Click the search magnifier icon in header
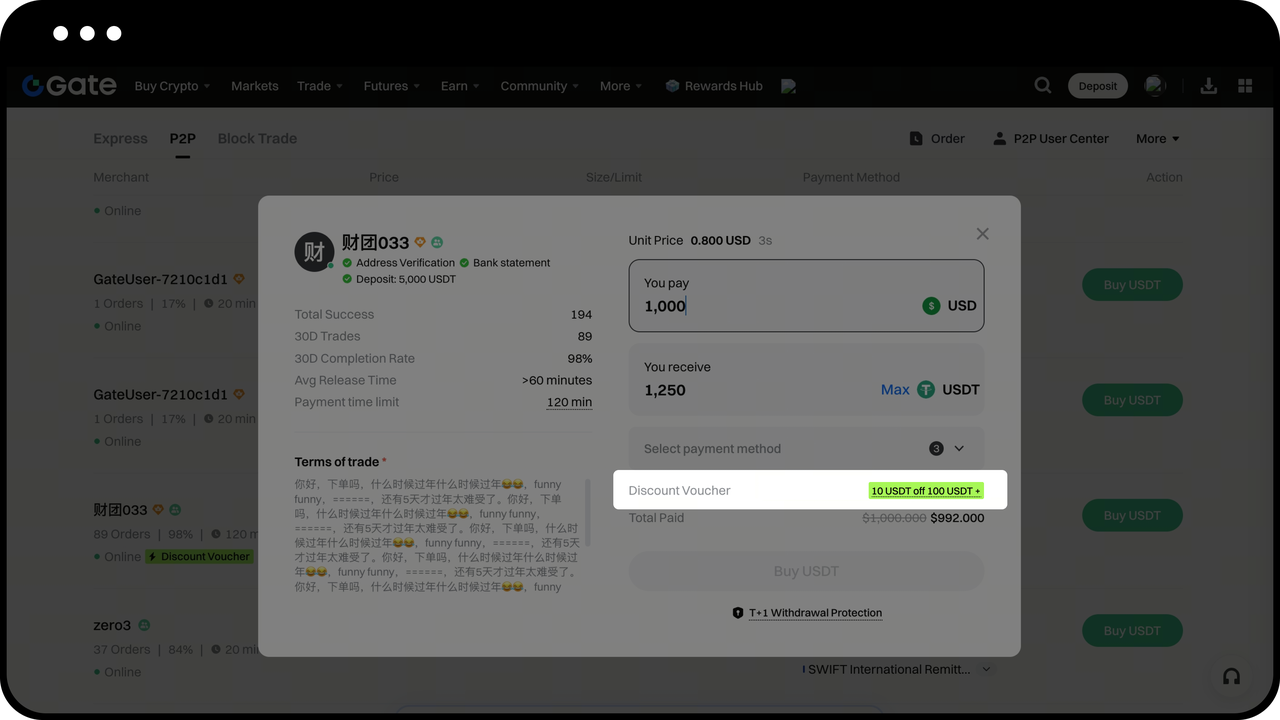 (x=1043, y=86)
